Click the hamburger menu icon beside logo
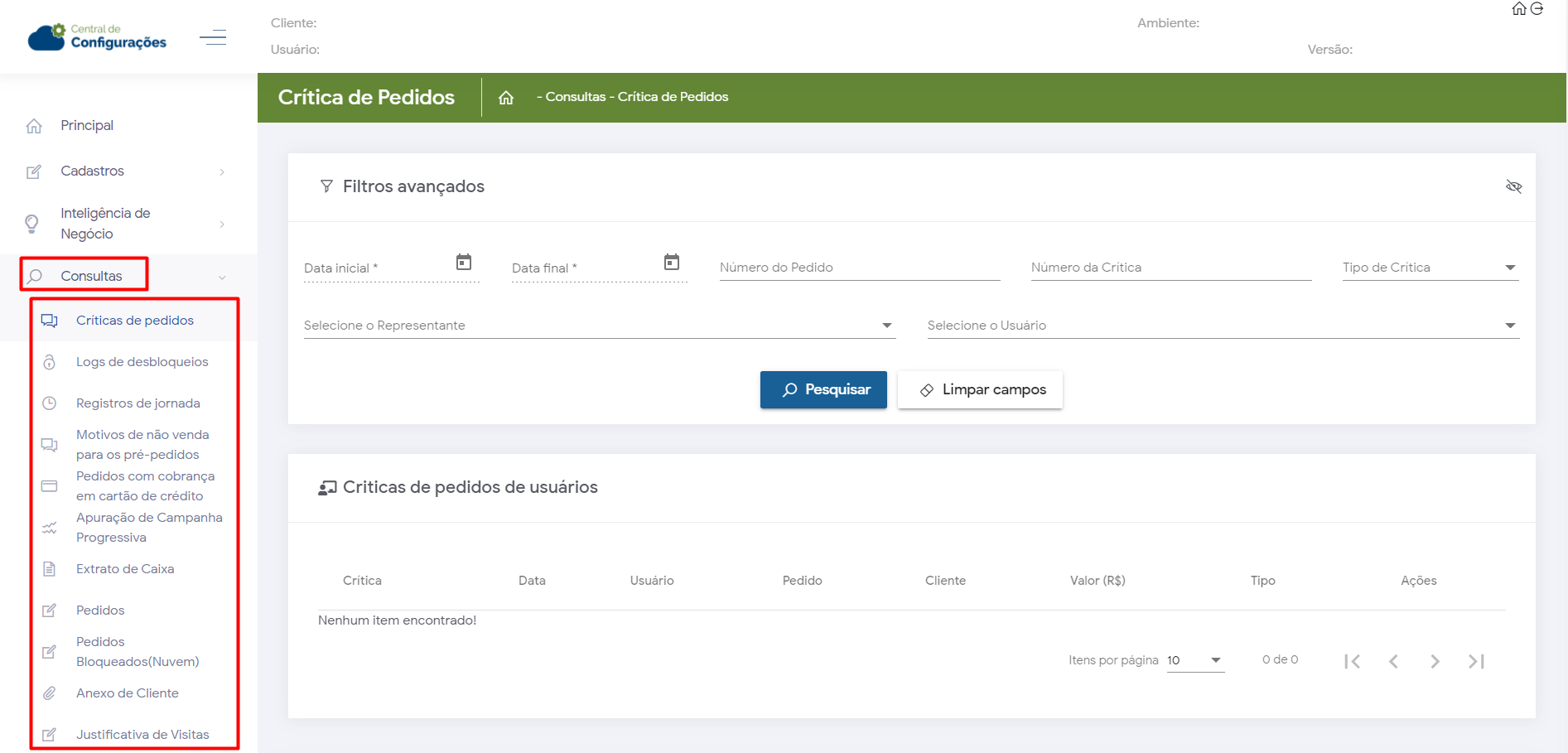Image resolution: width=1568 pixels, height=753 pixels. pyautogui.click(x=213, y=37)
